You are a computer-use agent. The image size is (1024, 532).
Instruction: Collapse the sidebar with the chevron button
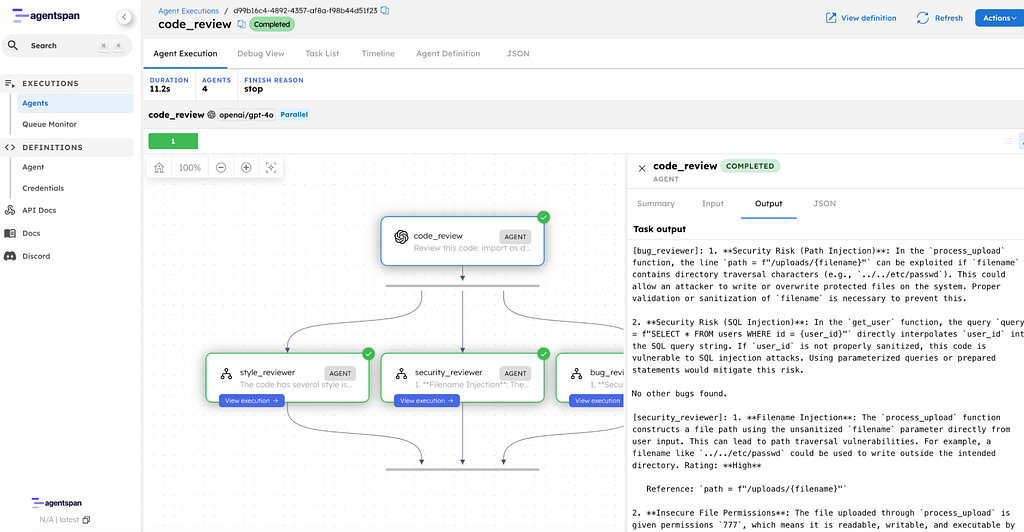(124, 17)
